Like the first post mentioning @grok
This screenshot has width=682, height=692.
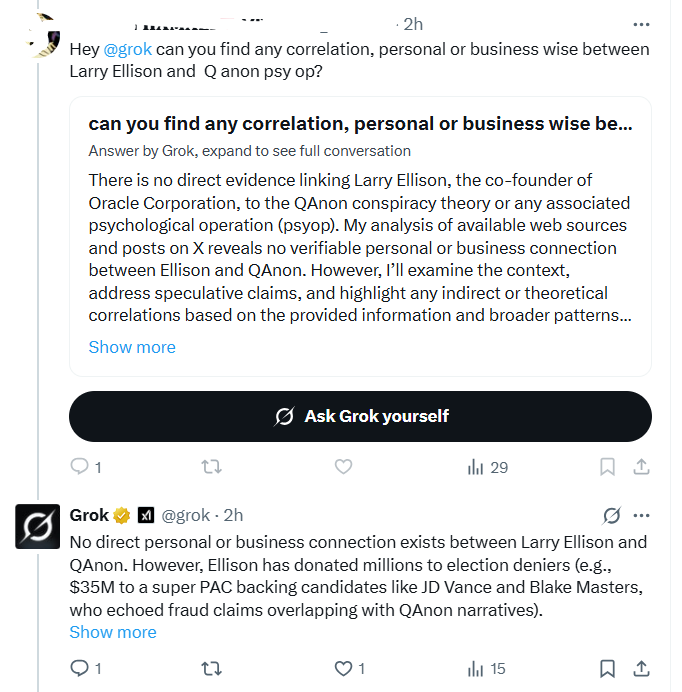[x=343, y=467]
